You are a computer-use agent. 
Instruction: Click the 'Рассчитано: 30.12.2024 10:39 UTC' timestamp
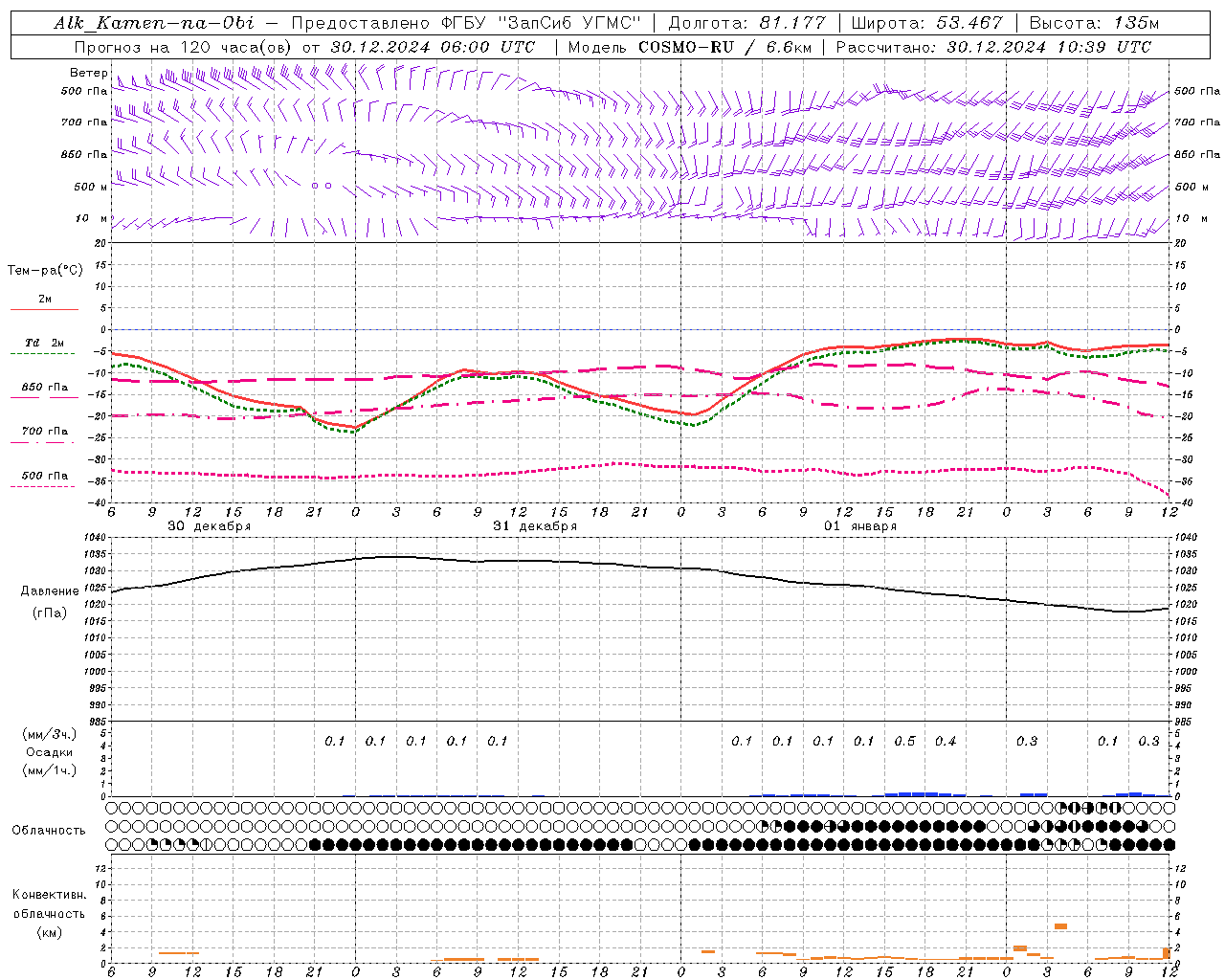[993, 47]
